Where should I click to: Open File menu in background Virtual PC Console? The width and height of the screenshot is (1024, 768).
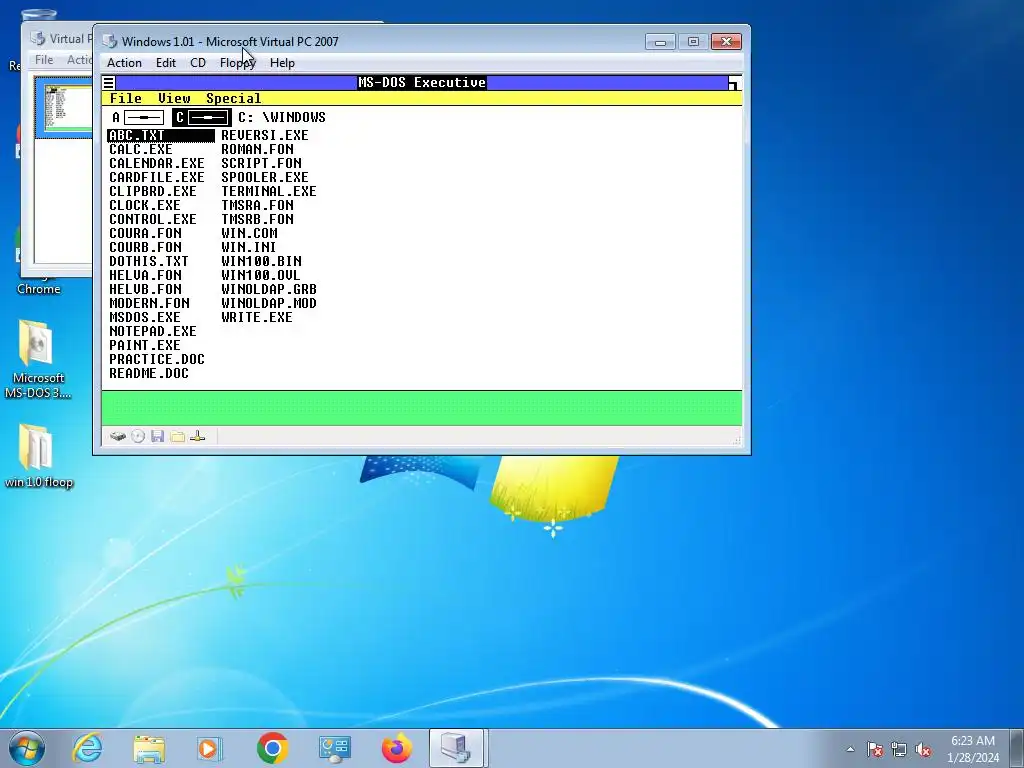pyautogui.click(x=44, y=59)
